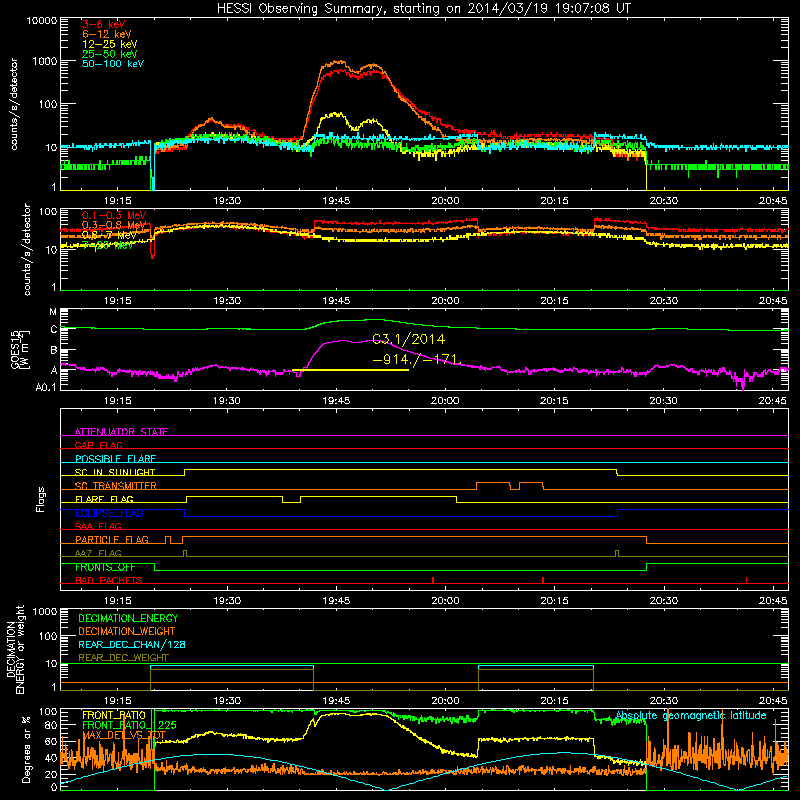
Task: Click the DECIMATION ENERGY or weight axis label
Action: click(15, 649)
